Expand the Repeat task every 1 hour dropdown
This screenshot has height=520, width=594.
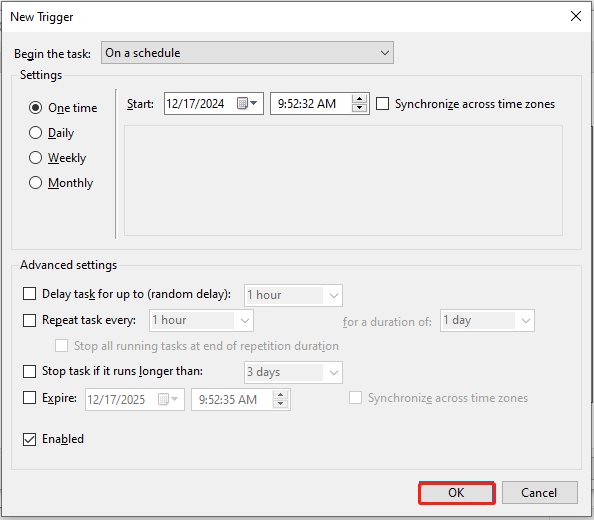pyautogui.click(x=201, y=320)
